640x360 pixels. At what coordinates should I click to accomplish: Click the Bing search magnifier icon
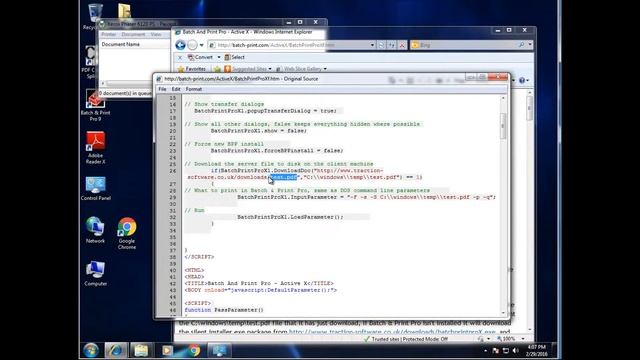(521, 45)
